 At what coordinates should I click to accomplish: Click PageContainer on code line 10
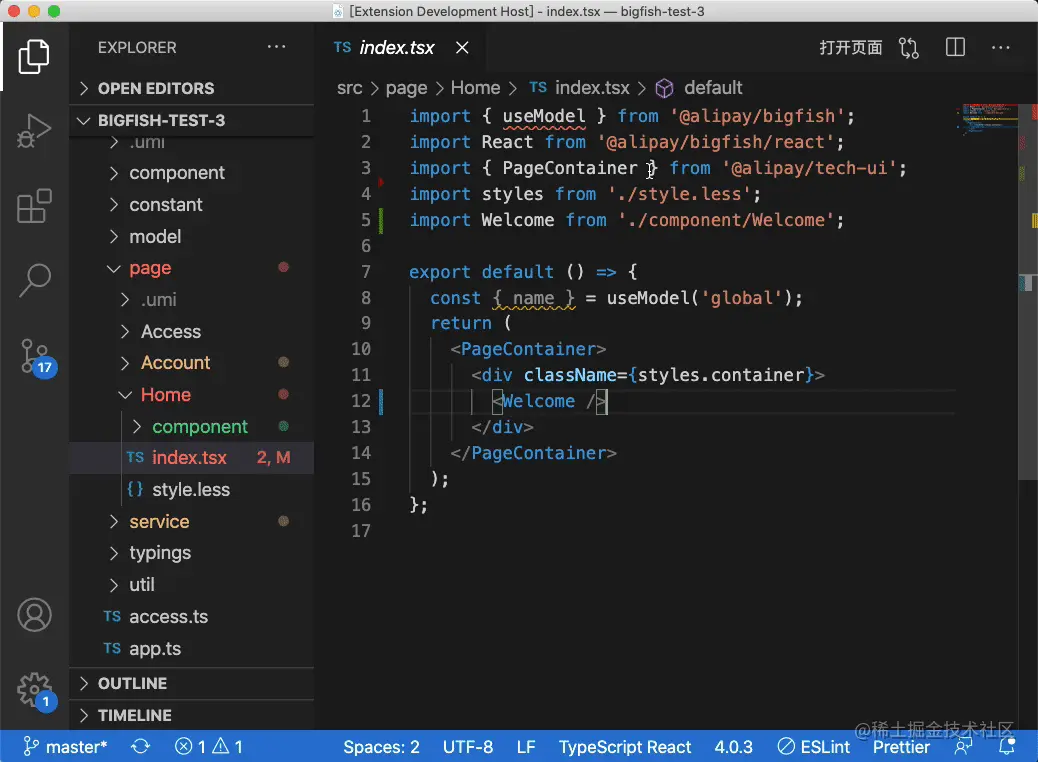pos(528,349)
